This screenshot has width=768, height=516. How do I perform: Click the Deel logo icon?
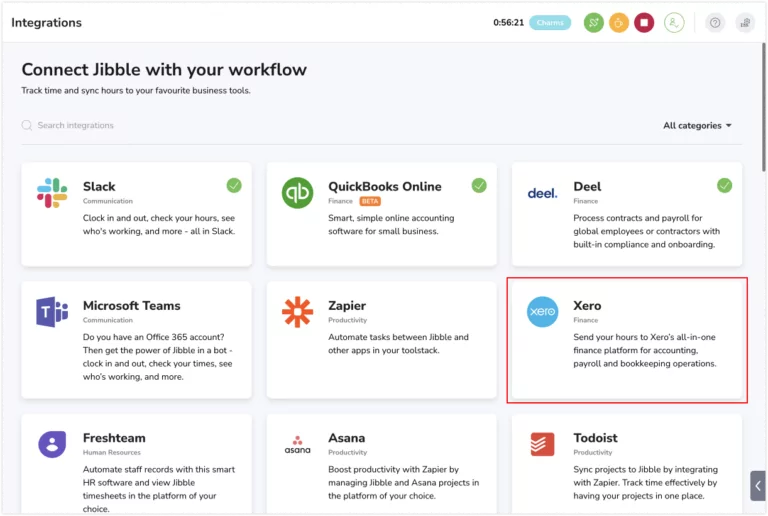(542, 193)
